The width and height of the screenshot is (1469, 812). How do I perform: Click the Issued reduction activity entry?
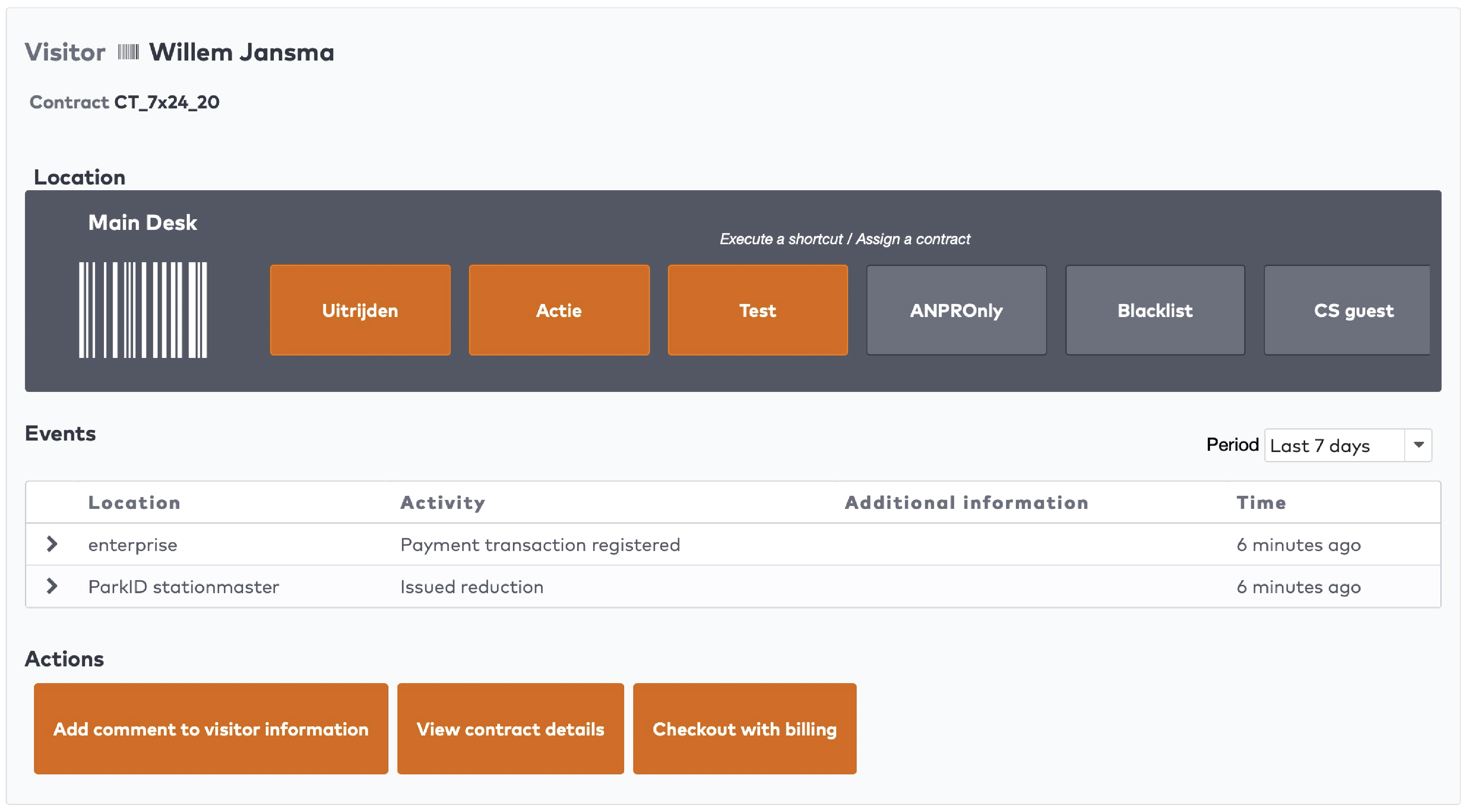pos(472,587)
